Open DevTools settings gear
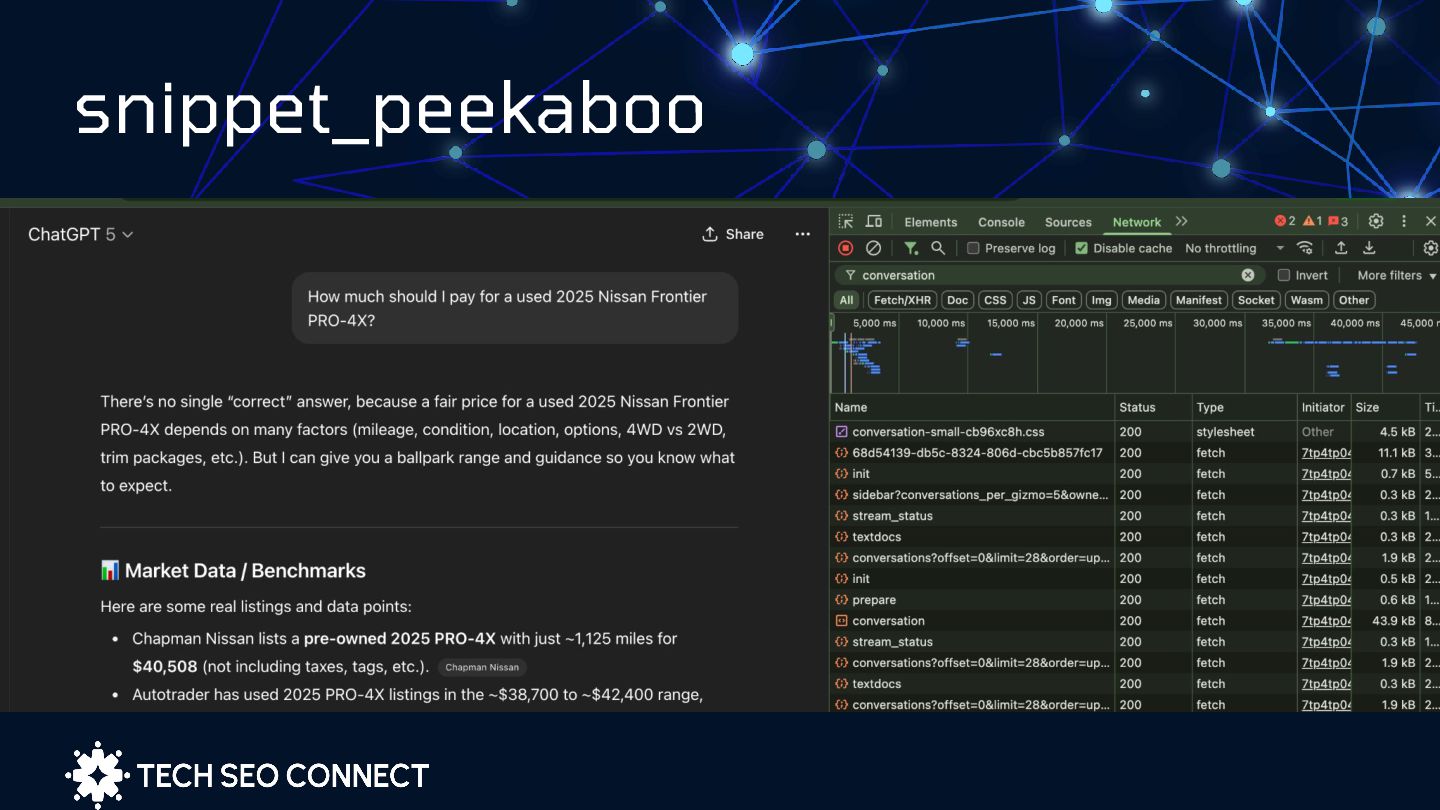 [x=1376, y=221]
